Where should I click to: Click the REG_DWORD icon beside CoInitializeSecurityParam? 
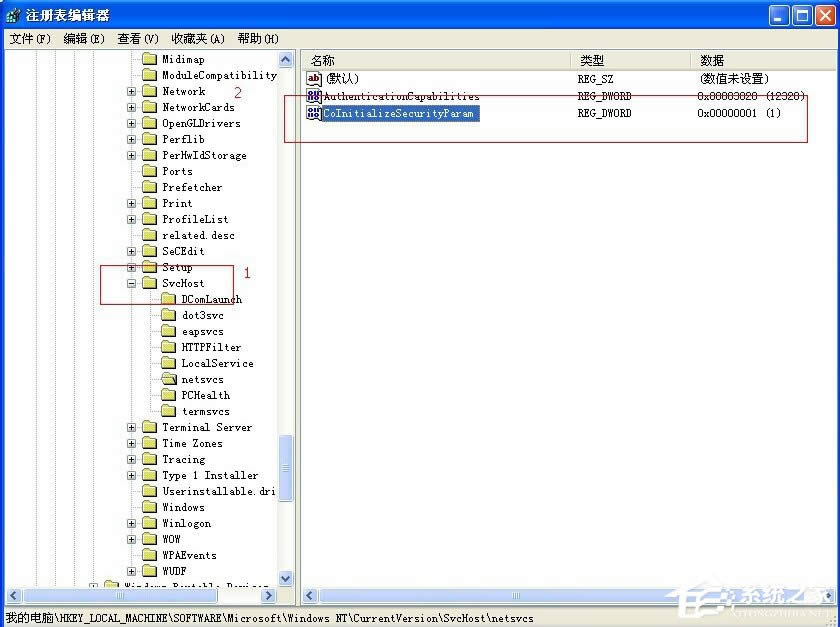[313, 113]
